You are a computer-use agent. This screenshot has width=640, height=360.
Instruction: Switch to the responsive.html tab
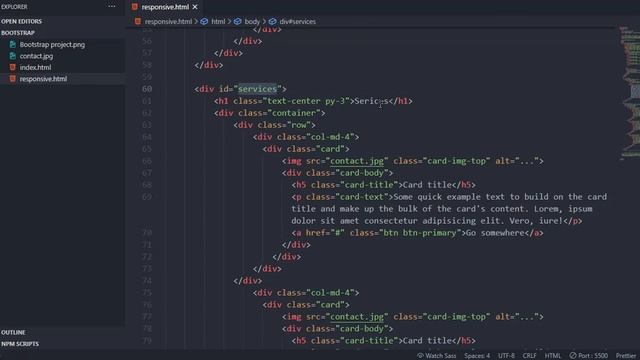point(165,7)
